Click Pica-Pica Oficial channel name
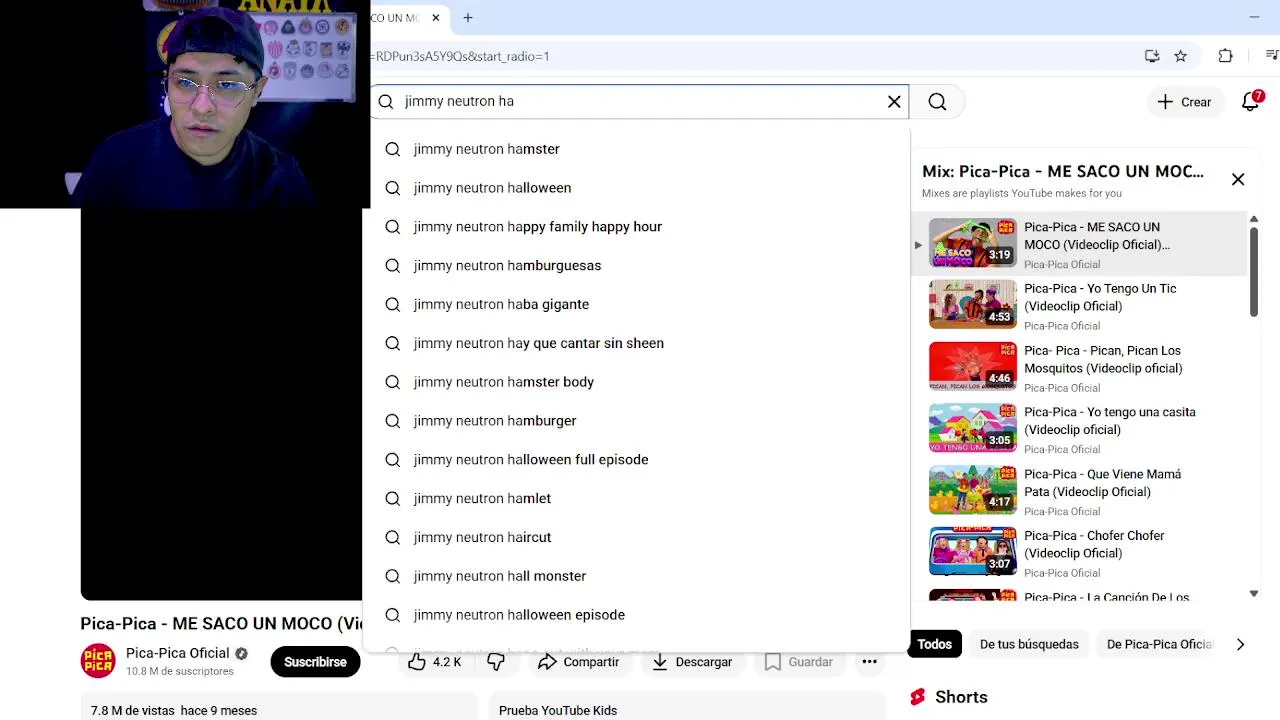 tap(178, 653)
